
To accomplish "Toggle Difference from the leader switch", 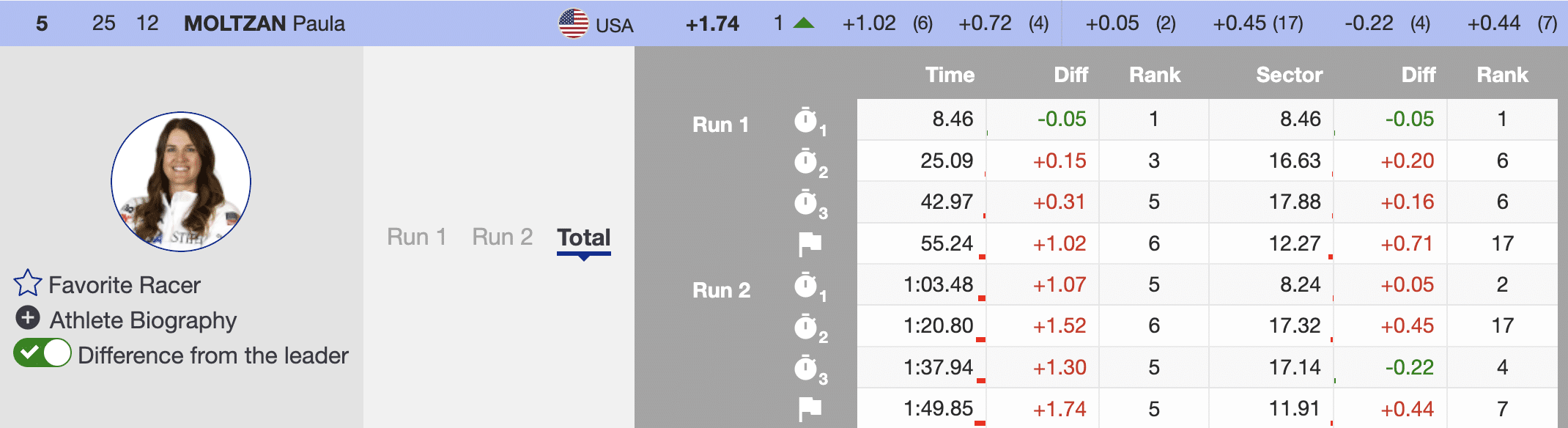I will coord(42,353).
